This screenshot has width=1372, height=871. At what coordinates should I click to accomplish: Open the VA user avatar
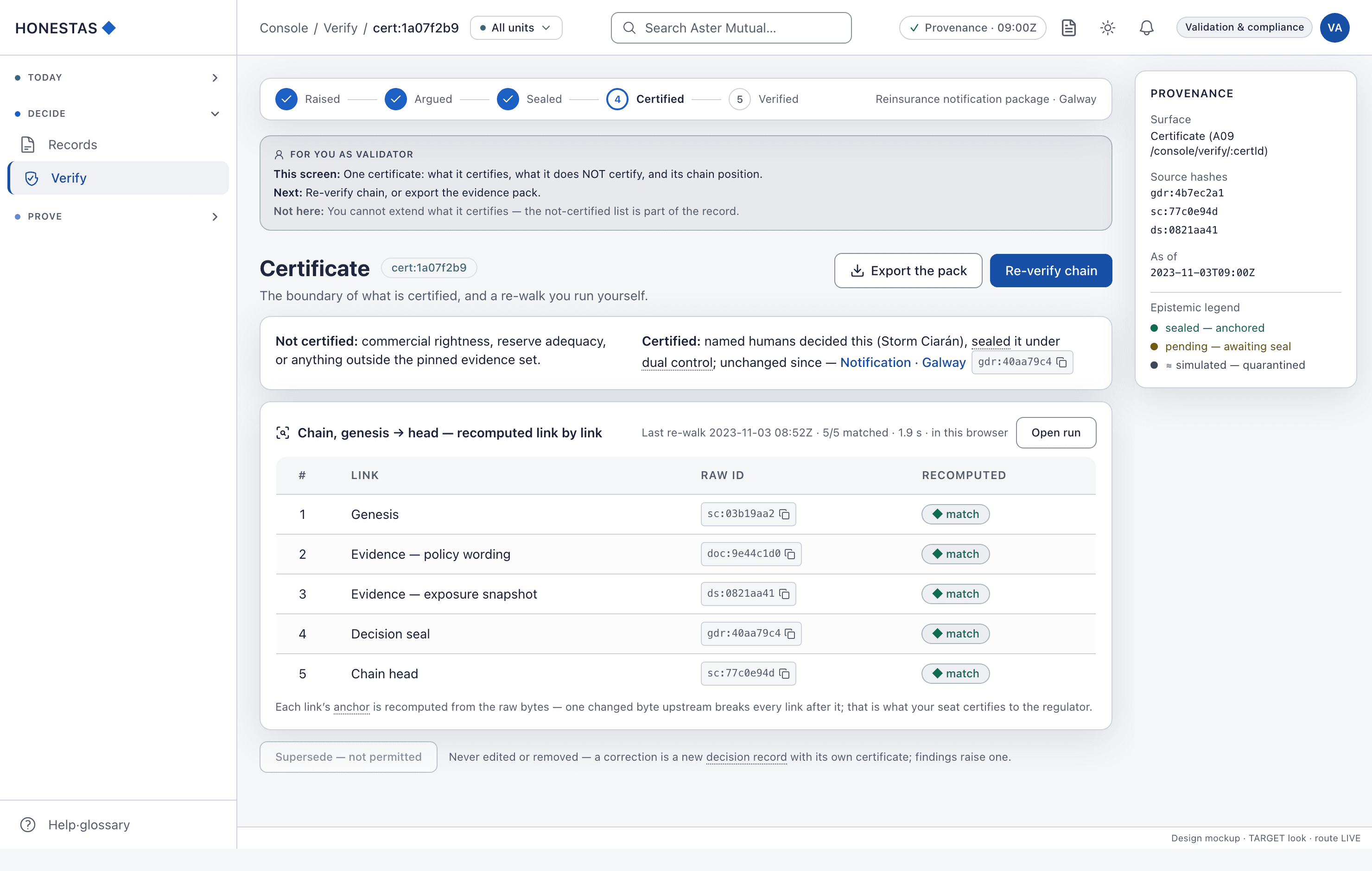tap(1334, 27)
